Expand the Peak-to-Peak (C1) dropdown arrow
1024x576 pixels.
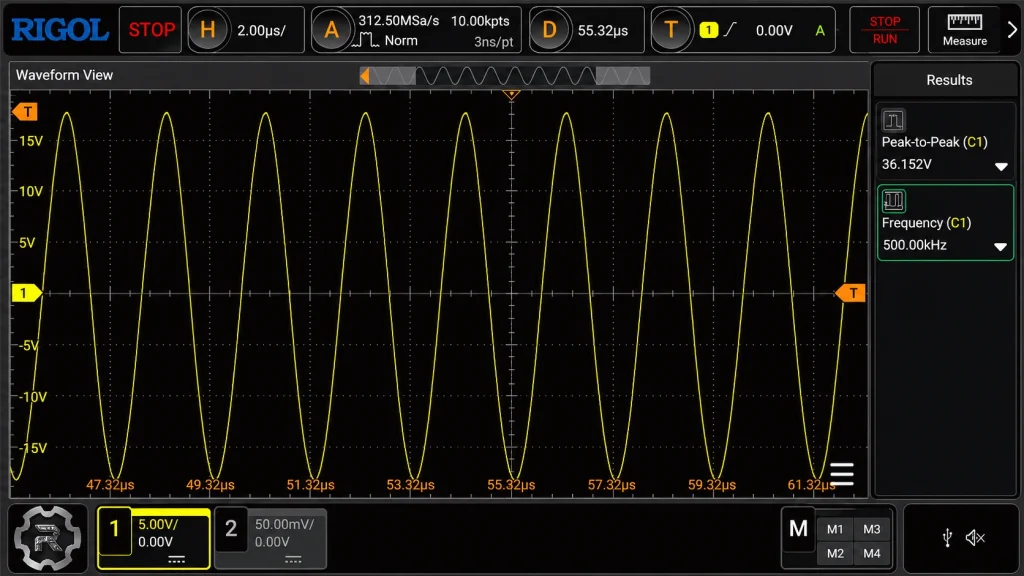1000,167
